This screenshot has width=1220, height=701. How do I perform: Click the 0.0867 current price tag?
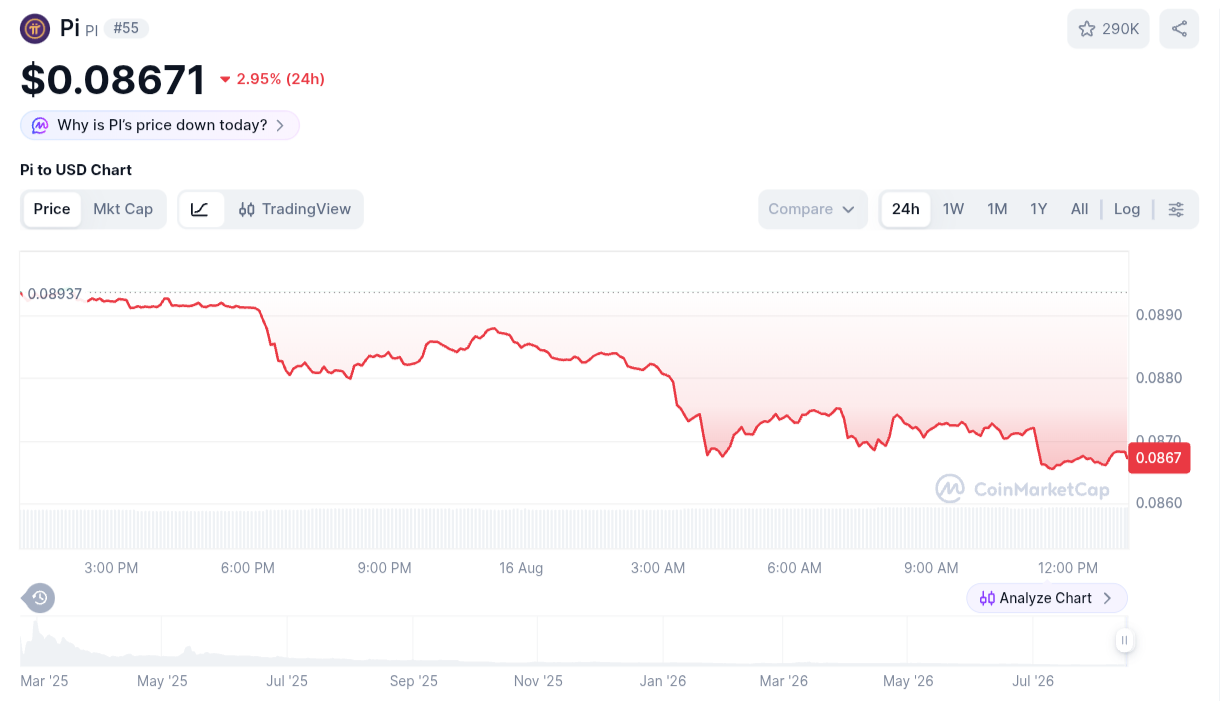click(1159, 458)
